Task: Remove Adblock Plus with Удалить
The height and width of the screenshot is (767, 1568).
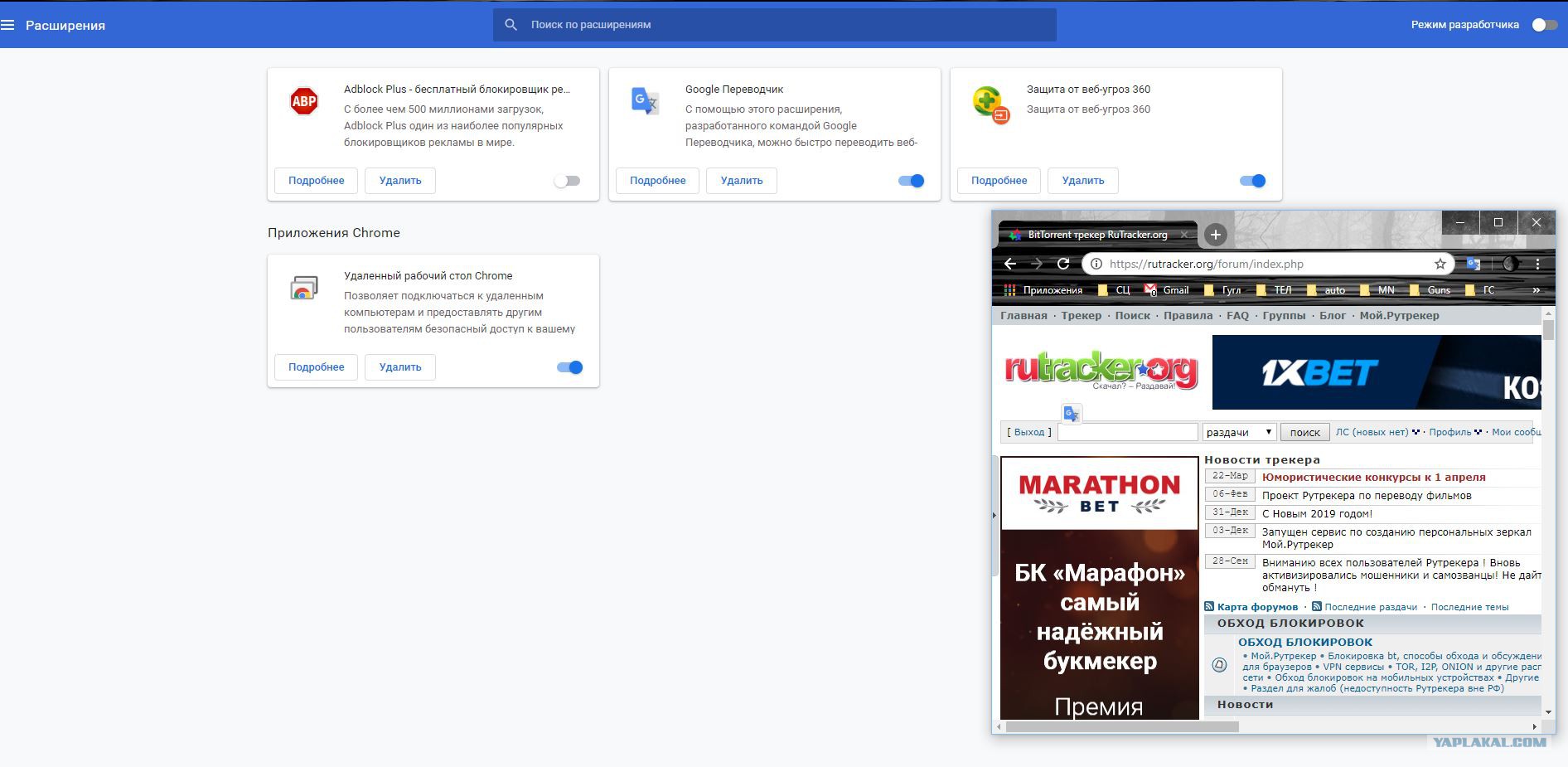Action: [400, 181]
